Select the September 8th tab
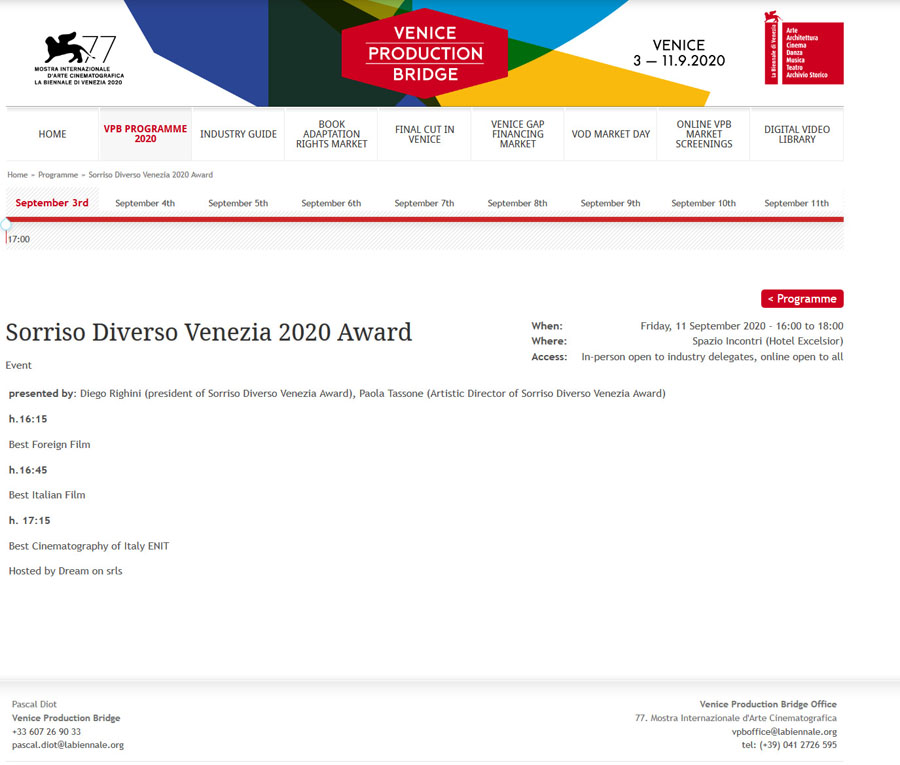The height and width of the screenshot is (765, 900). (517, 203)
